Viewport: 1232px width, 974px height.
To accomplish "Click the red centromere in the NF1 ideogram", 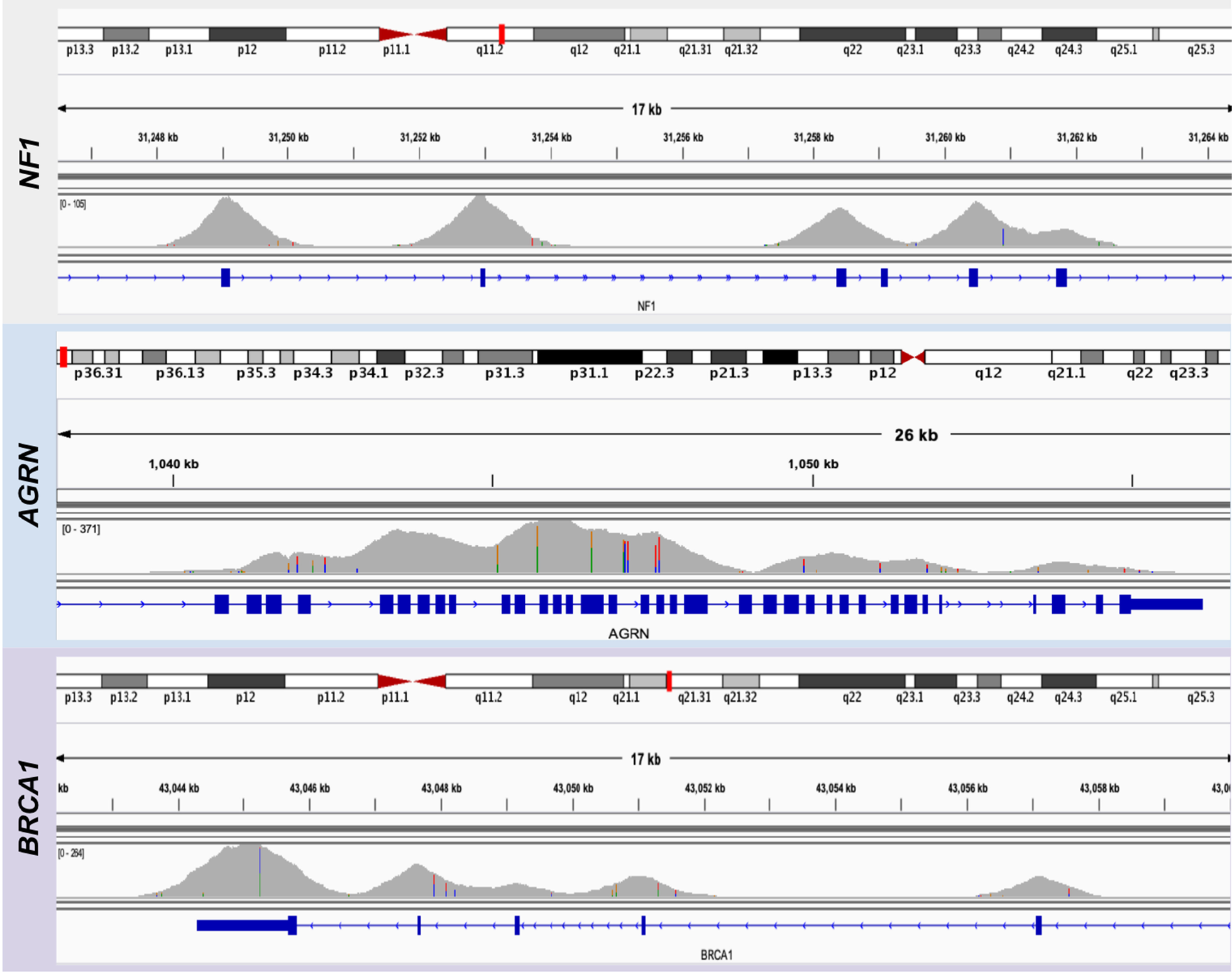I will [413, 34].
